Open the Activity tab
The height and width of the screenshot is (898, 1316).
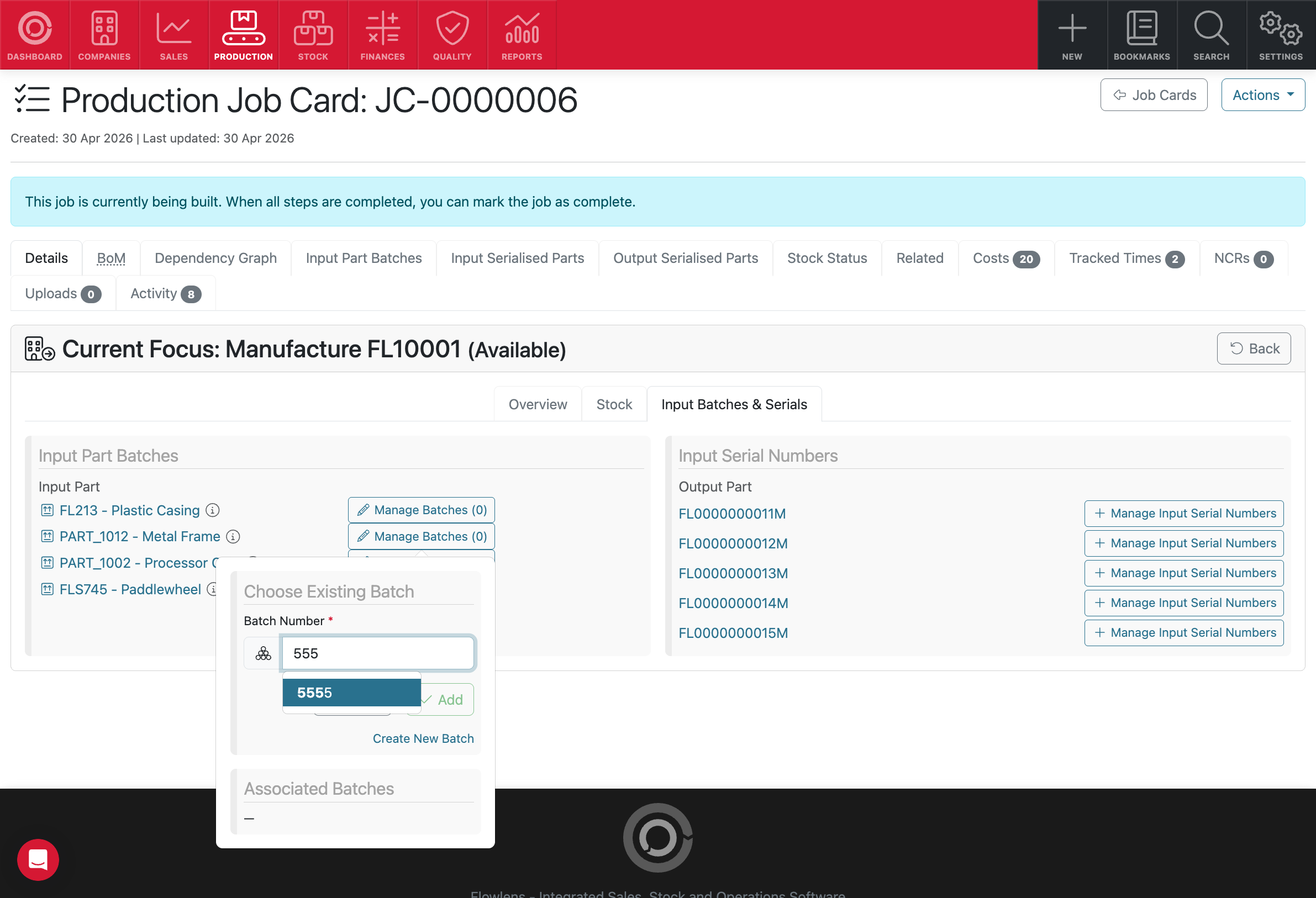click(x=165, y=293)
